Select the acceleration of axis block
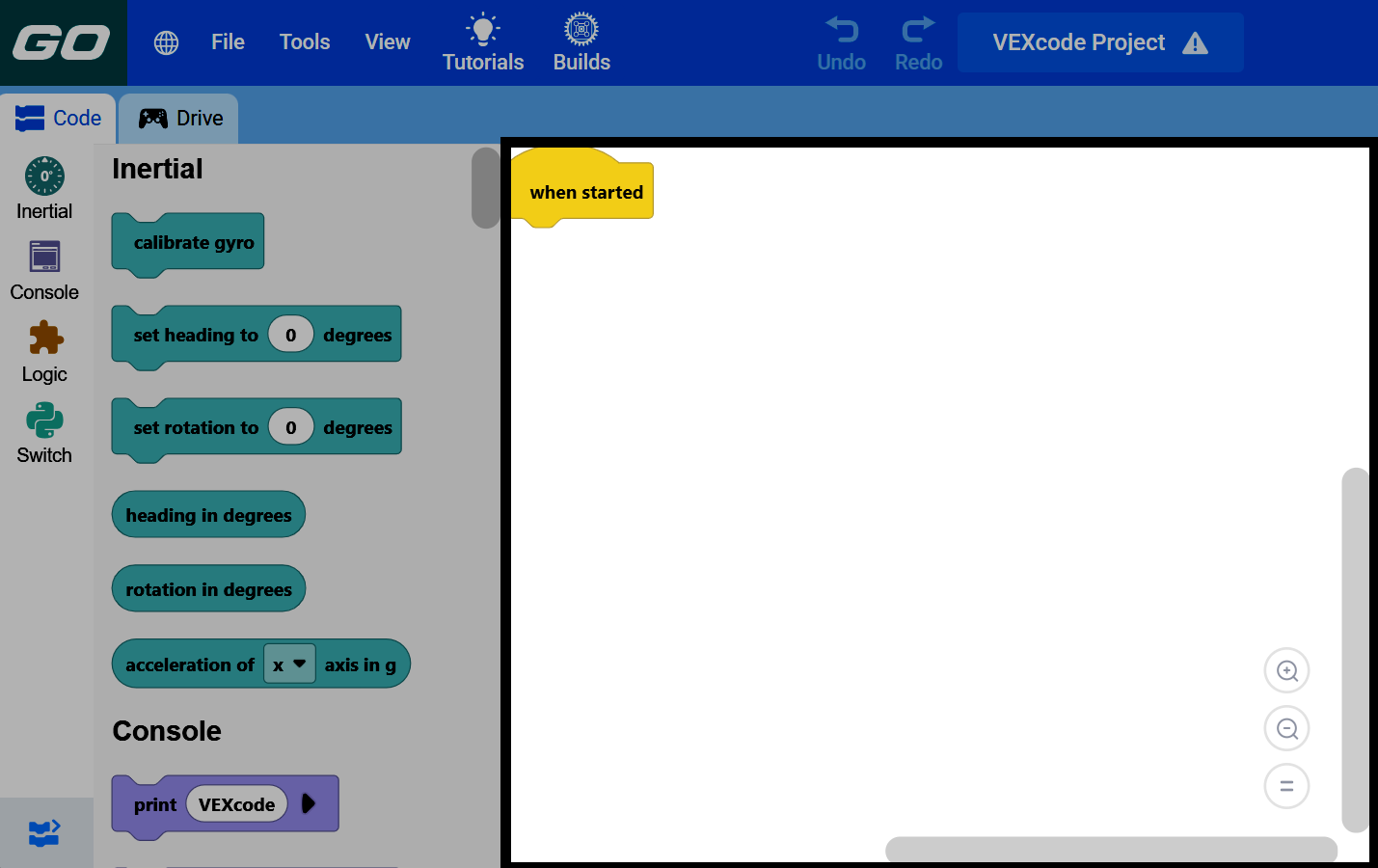Viewport: 1378px width, 868px height. [260, 665]
